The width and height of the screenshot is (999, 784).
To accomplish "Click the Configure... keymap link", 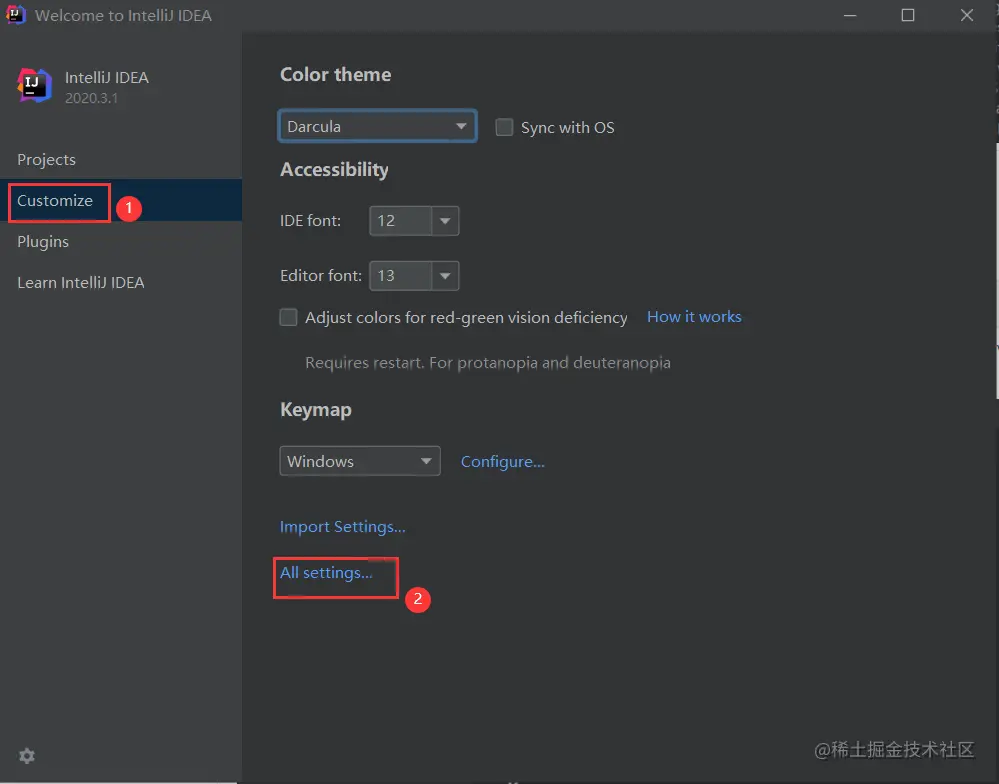I will point(503,461).
